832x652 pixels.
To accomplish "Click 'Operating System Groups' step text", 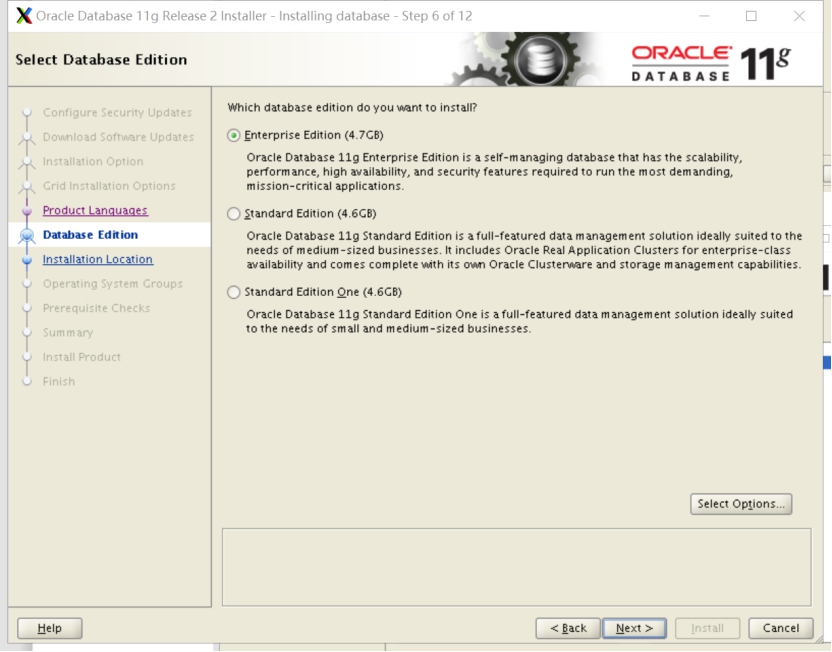I will pos(112,283).
